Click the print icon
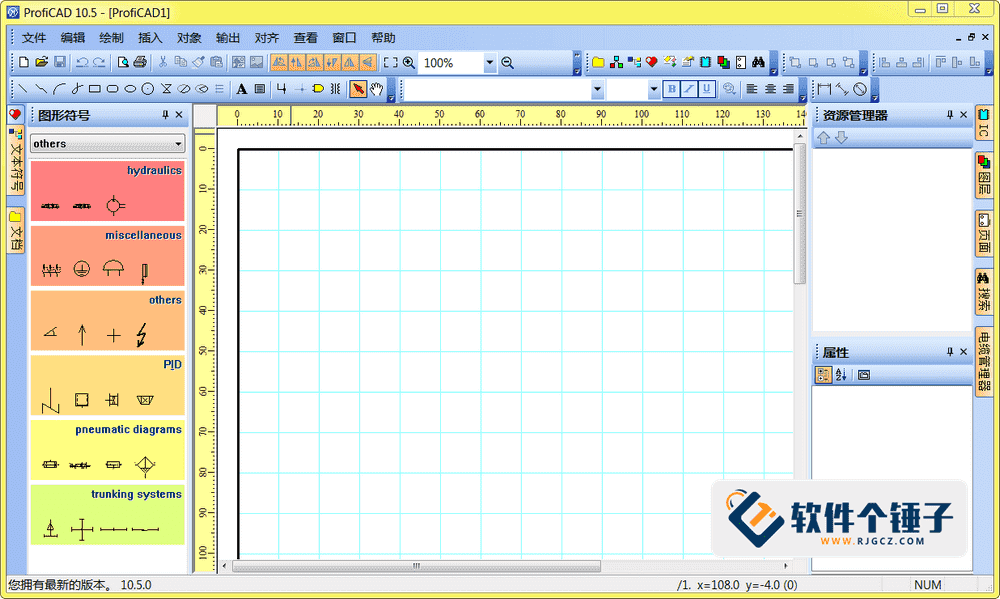The image size is (1000, 599). click(139, 62)
